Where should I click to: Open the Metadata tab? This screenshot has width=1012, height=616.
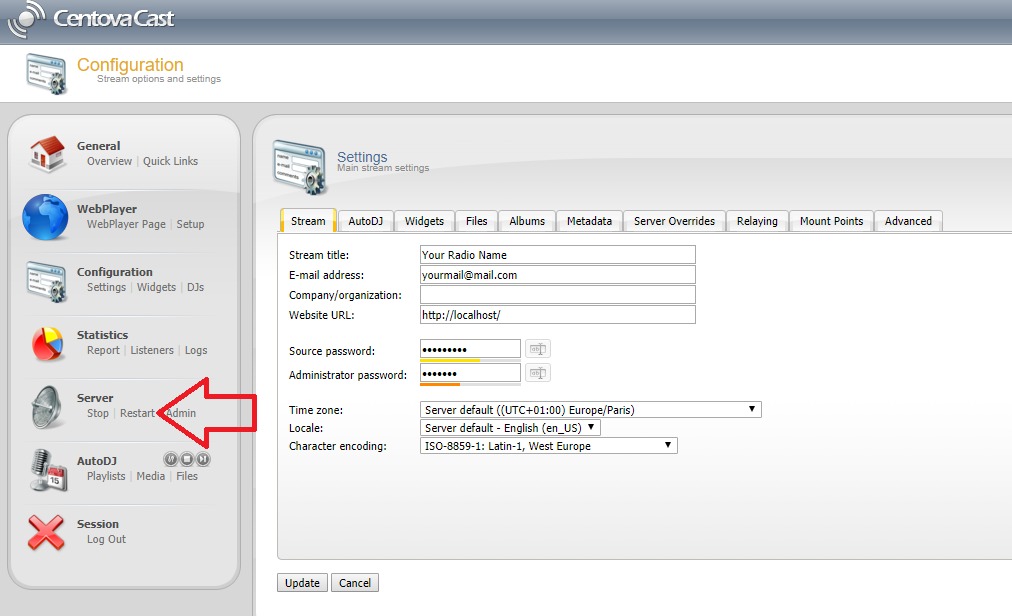589,221
